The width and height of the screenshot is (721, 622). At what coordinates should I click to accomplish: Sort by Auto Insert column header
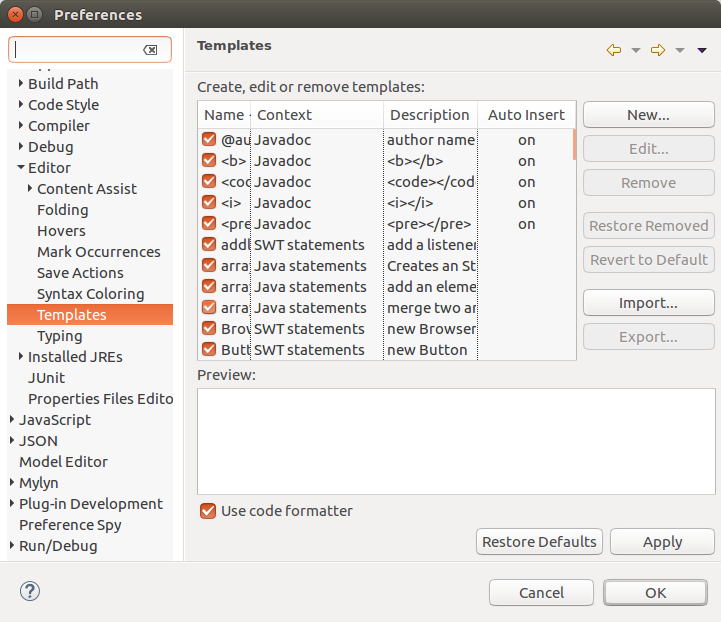pyautogui.click(x=526, y=115)
